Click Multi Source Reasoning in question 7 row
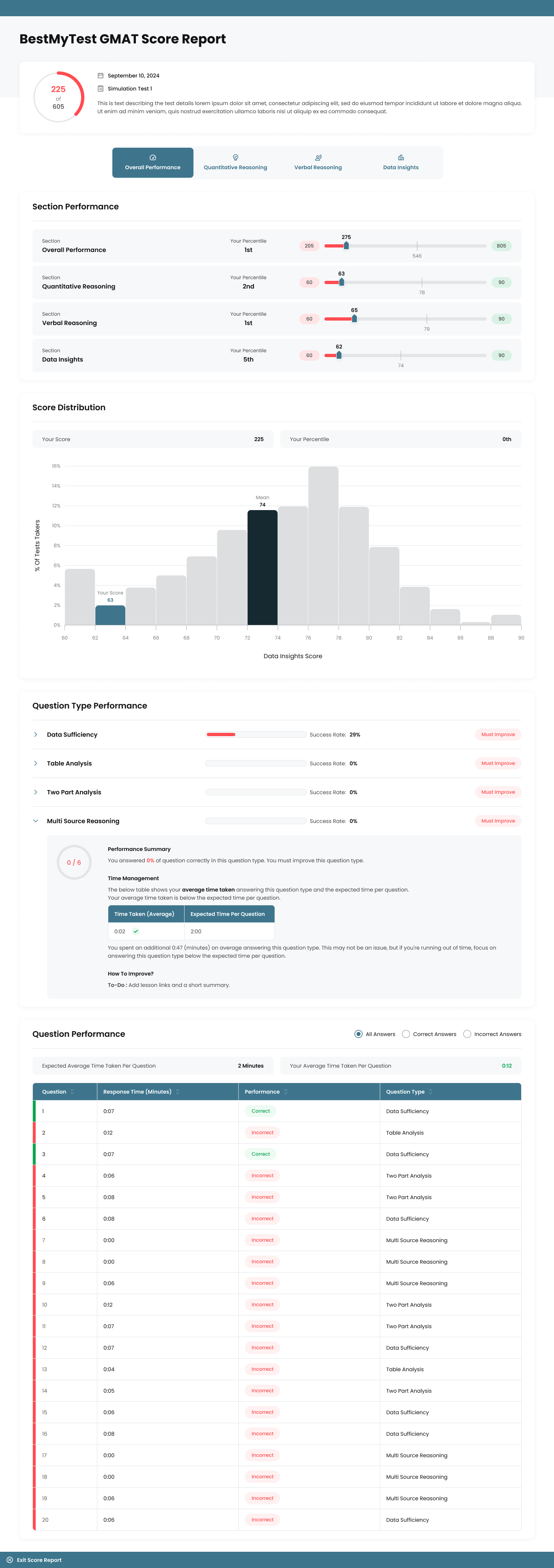 [417, 1240]
